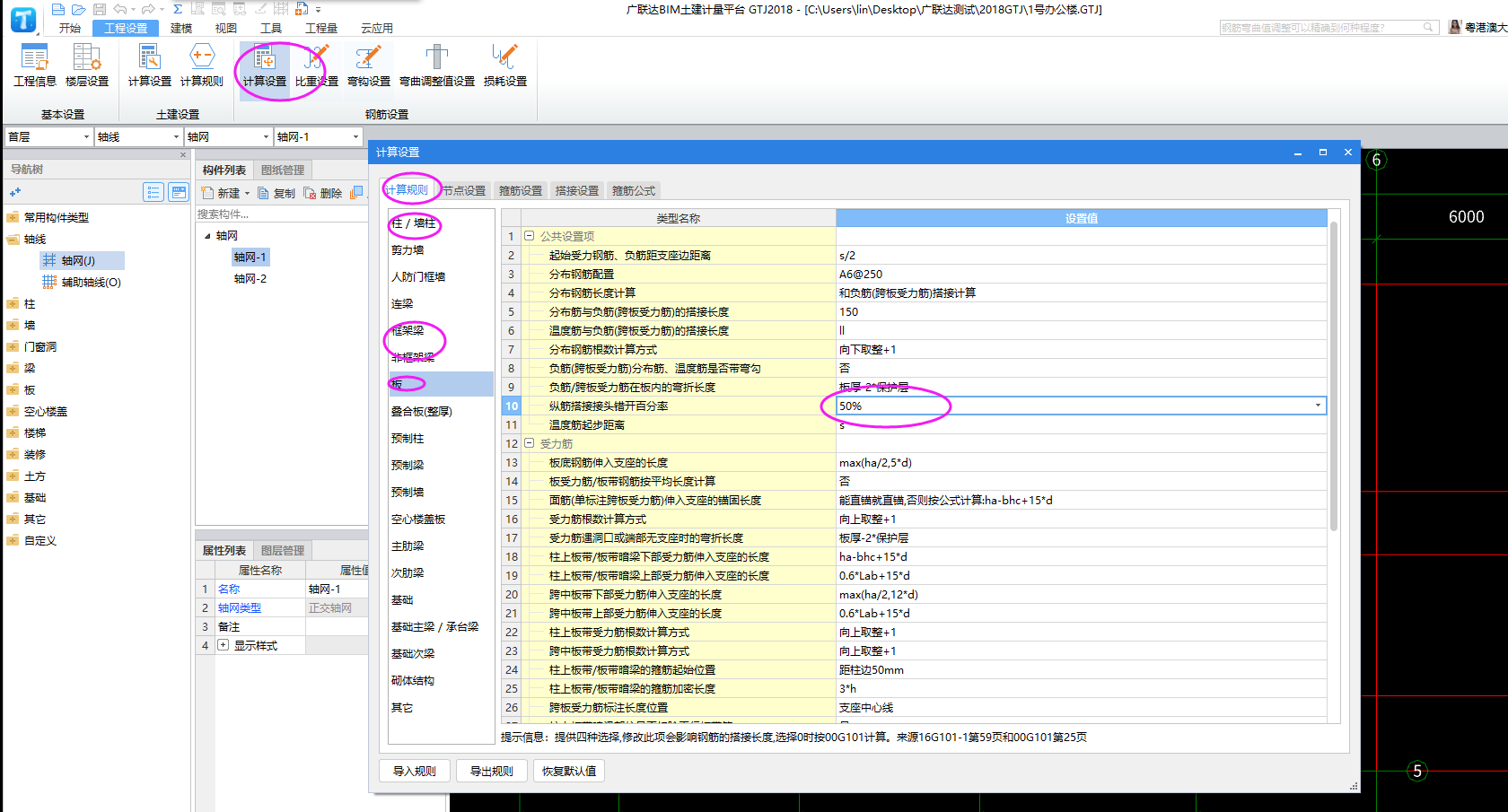The image size is (1508, 812).
Task: Click the open folder icon in quick access toolbar
Action: point(79,9)
